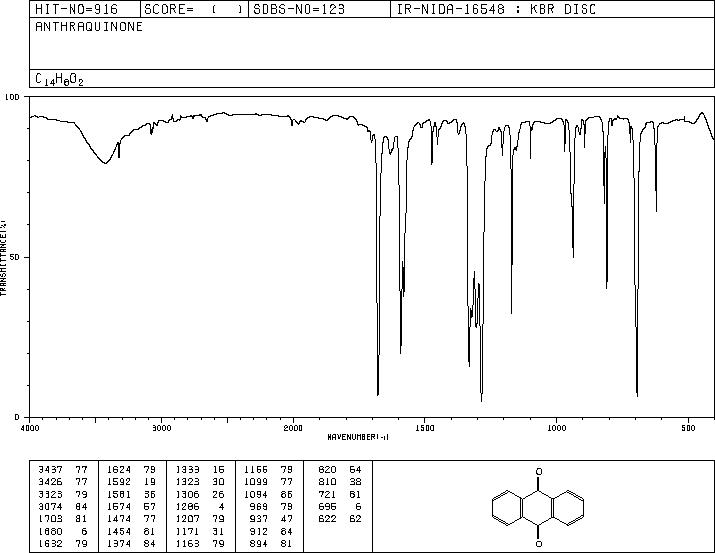Image resolution: width=715 pixels, height=553 pixels.
Task: Select peak table entry 969
Action: pos(259,506)
